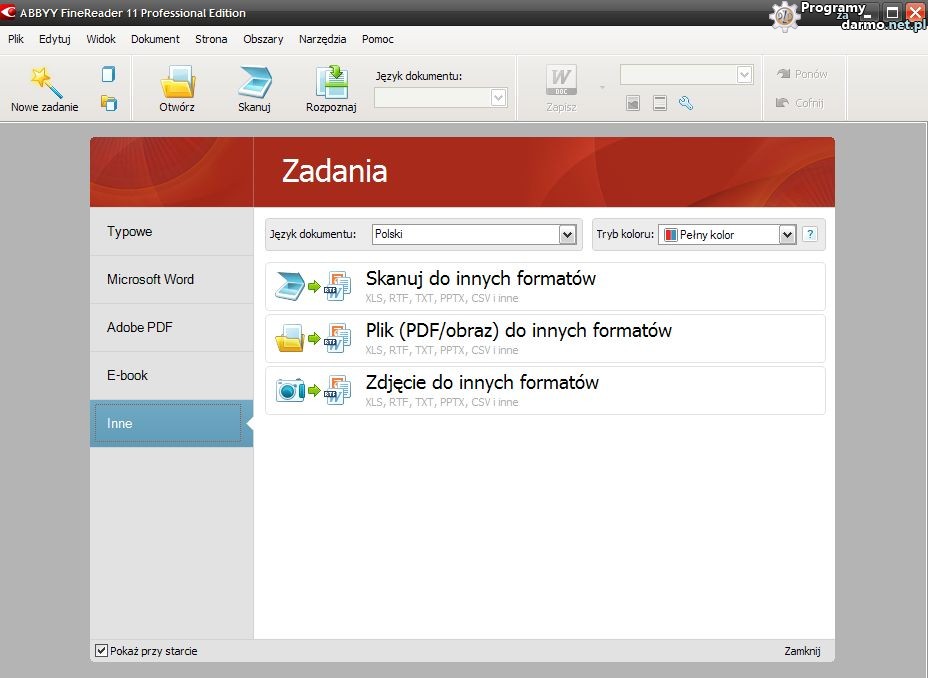Select the Adobe PDF task category

point(140,327)
